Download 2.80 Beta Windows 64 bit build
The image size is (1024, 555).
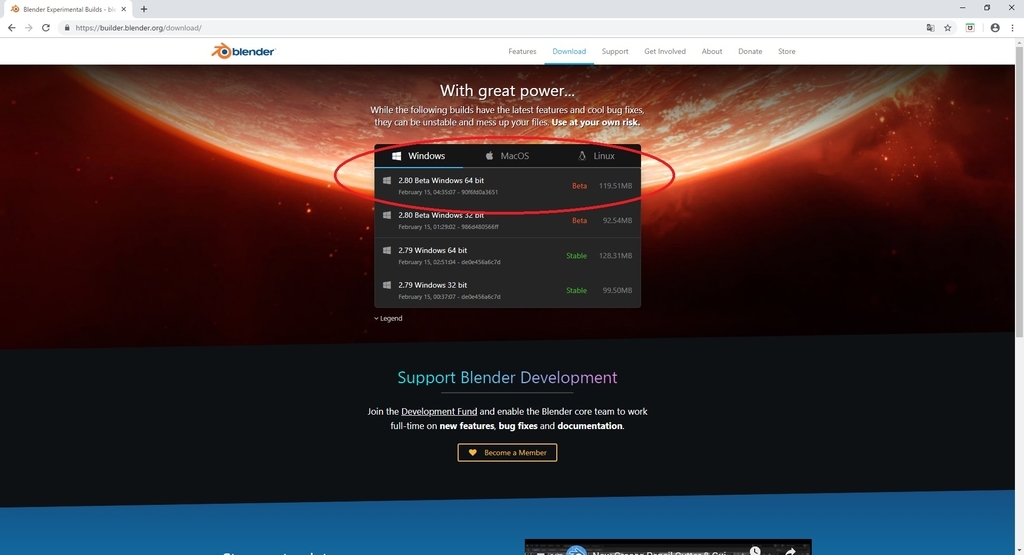[507, 185]
